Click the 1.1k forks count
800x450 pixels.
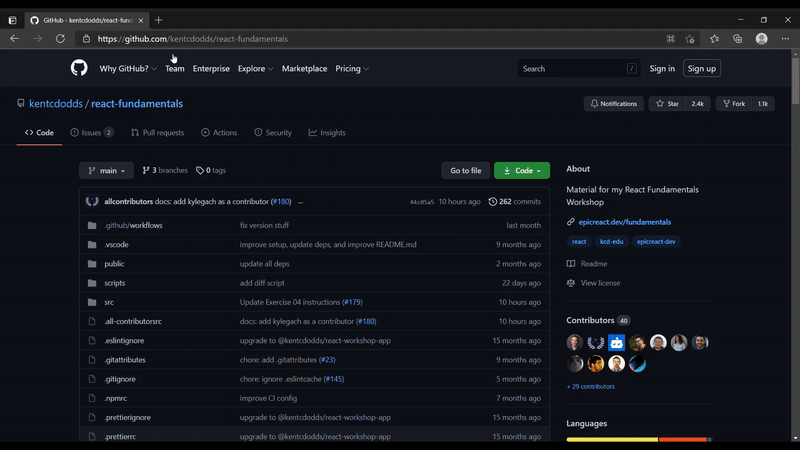tap(763, 104)
